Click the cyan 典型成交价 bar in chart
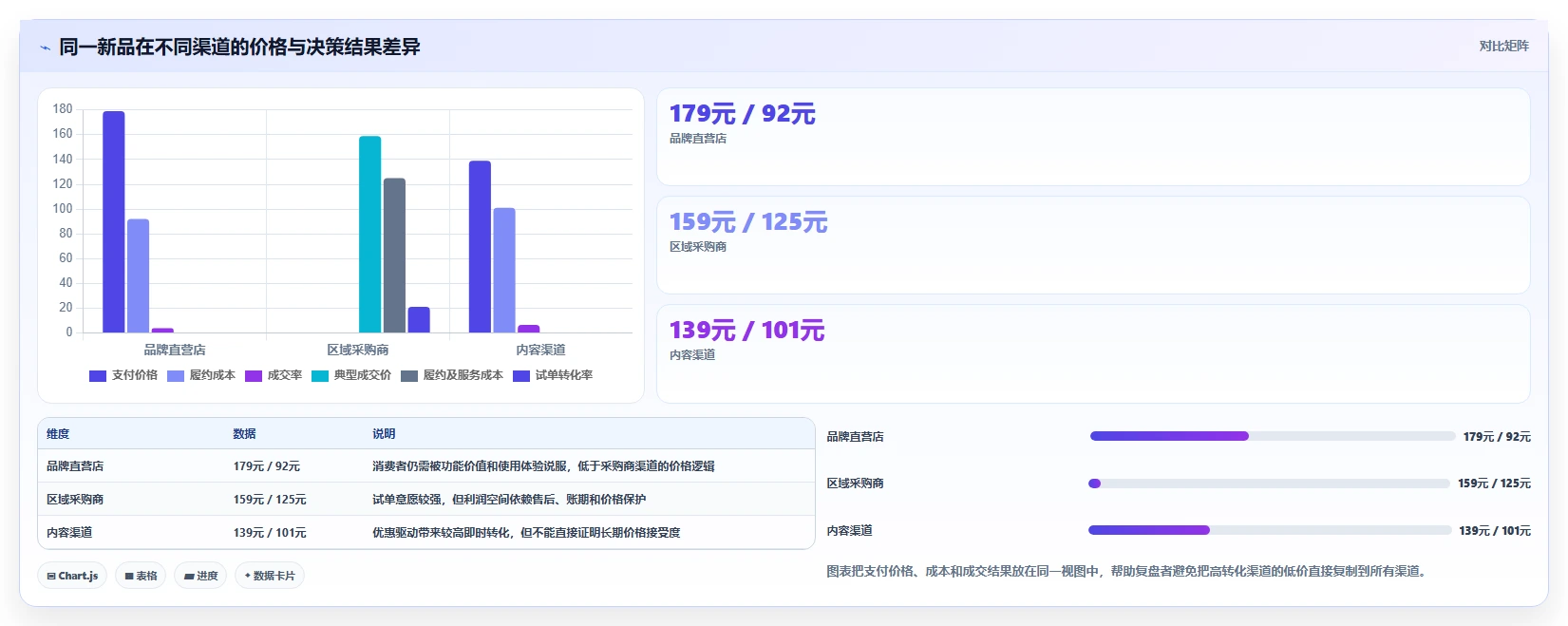The width and height of the screenshot is (1568, 626). 370,235
